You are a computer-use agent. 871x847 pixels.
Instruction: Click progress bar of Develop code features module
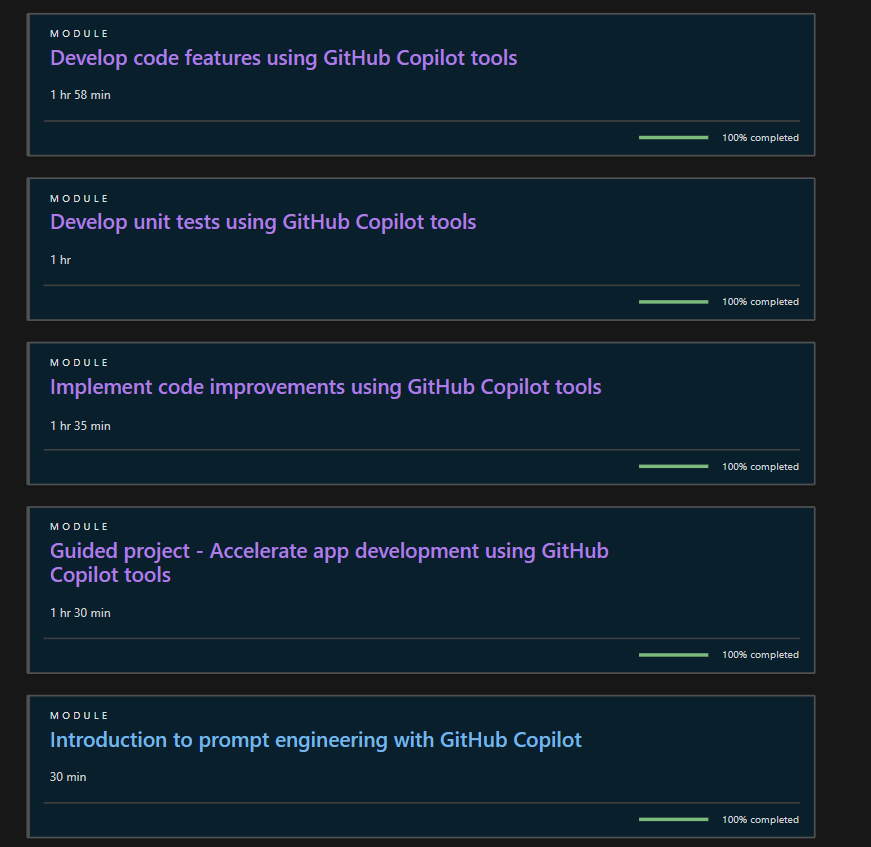(673, 138)
